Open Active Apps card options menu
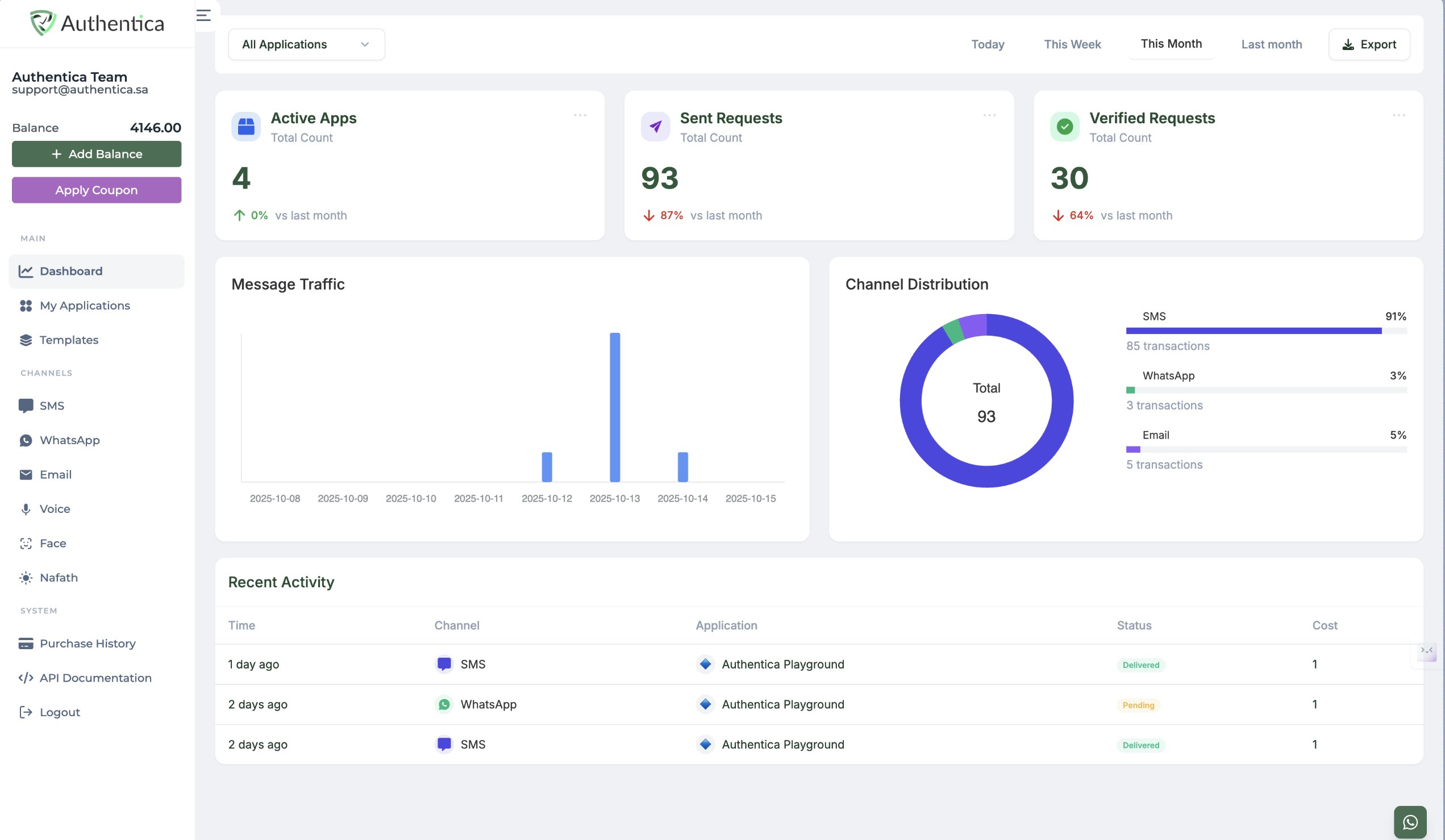Screen dimensions: 1445x840 (x=580, y=115)
